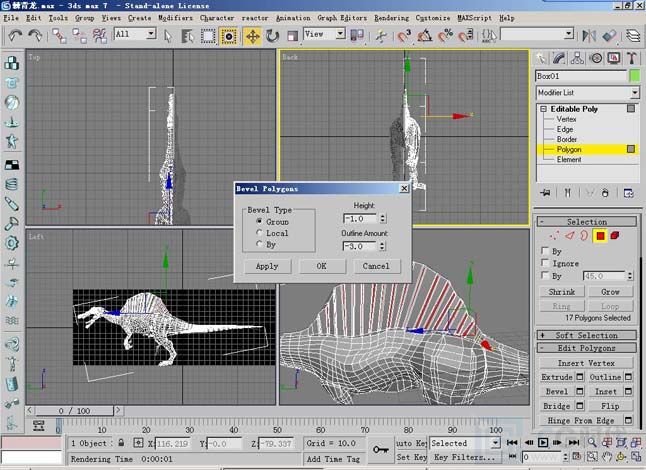Toggle the 3D Snaps icon

coord(404,36)
